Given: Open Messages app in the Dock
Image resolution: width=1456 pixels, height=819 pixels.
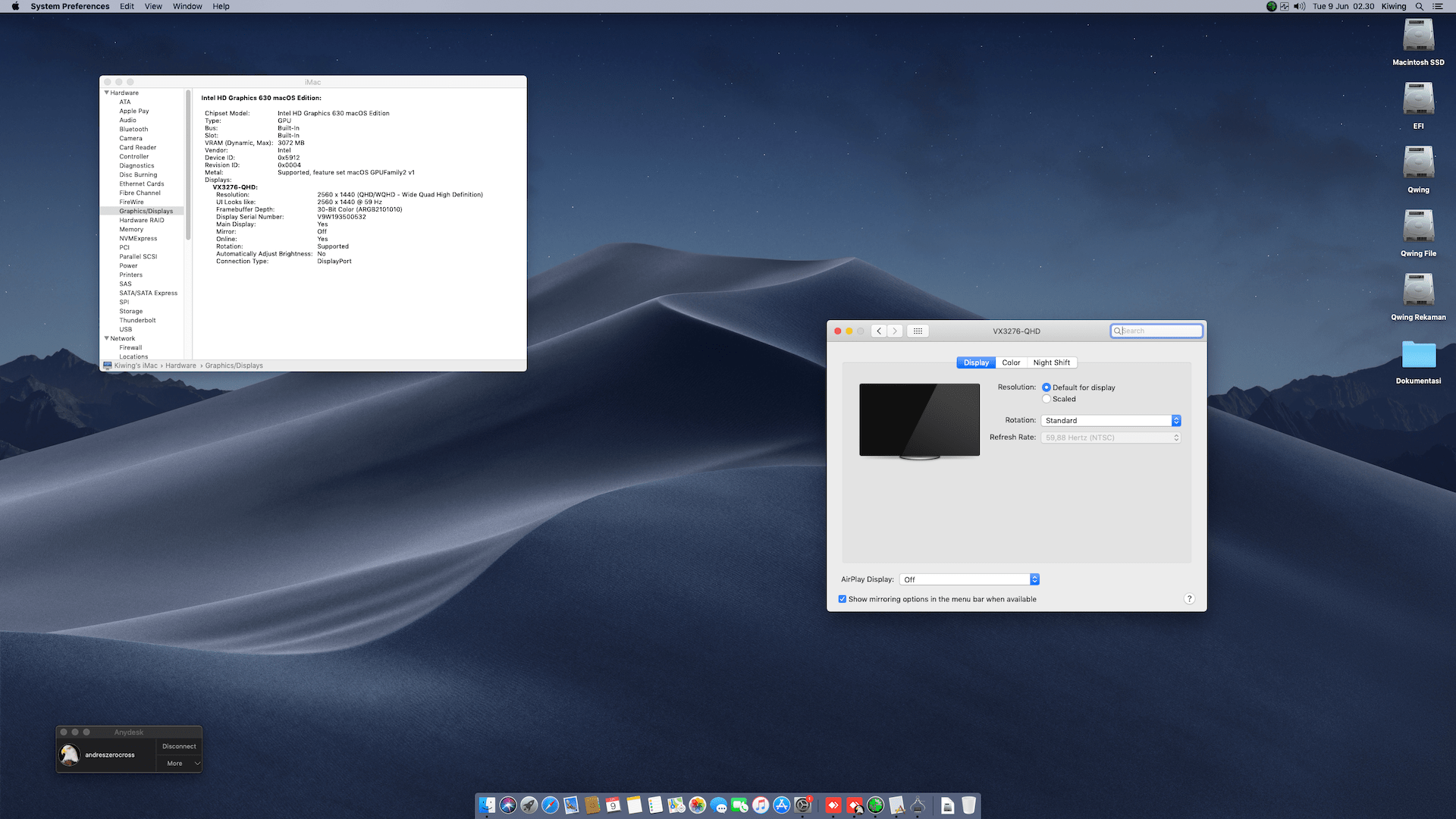Looking at the screenshot, I should (x=719, y=805).
